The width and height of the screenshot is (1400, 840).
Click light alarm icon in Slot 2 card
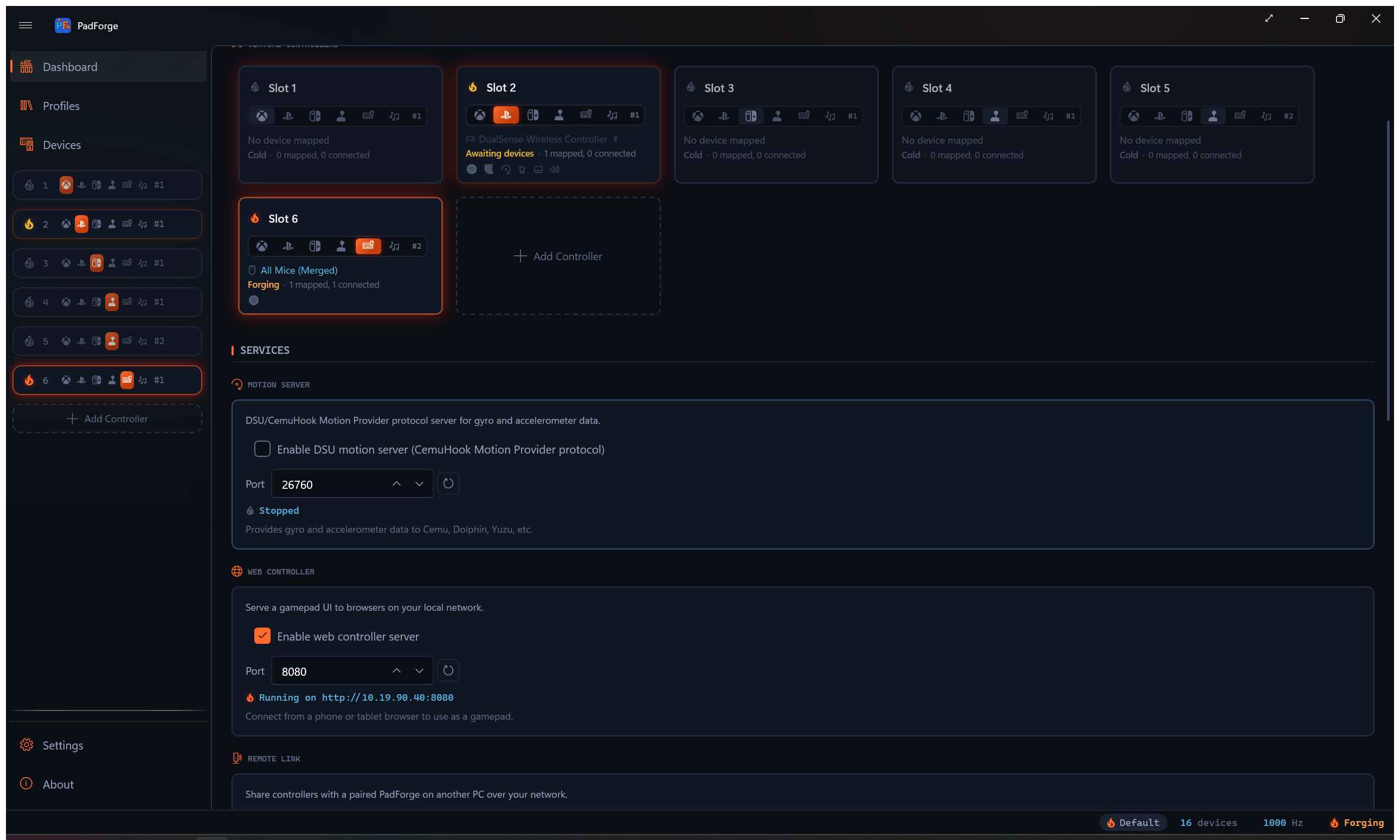pos(522,169)
